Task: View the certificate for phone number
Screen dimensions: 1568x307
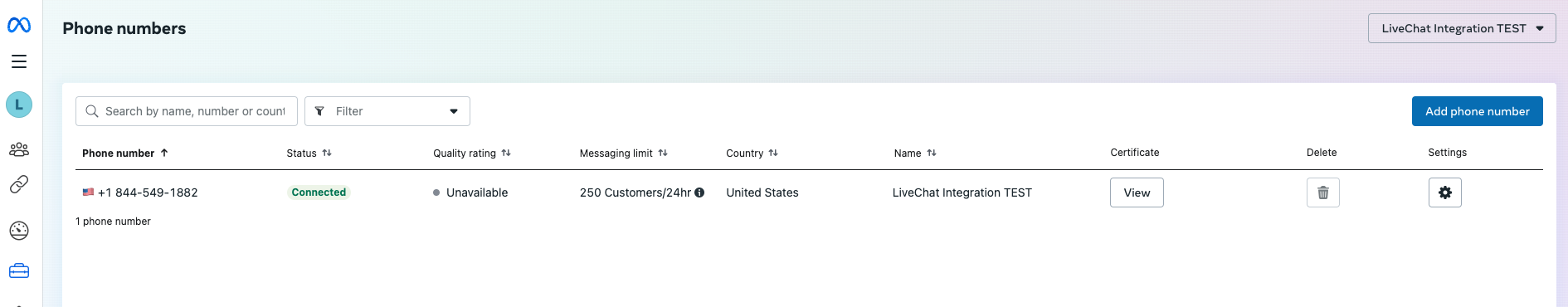Action: coord(1137,192)
